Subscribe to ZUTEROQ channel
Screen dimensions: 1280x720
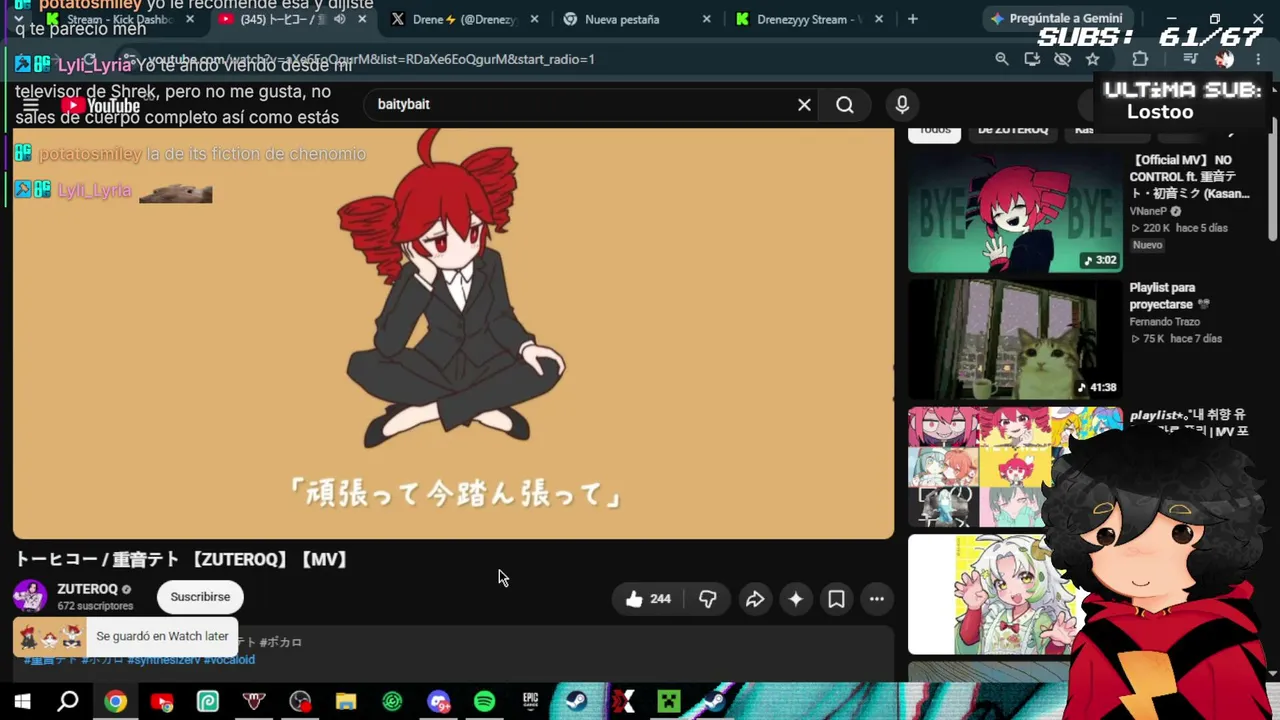point(200,597)
